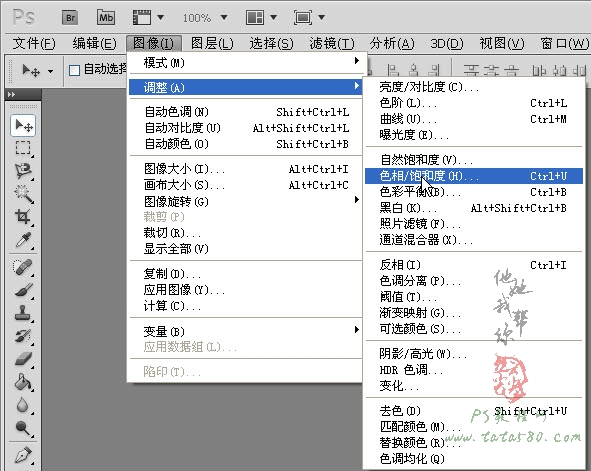Choose 反相(I) from submenu

tap(474, 265)
